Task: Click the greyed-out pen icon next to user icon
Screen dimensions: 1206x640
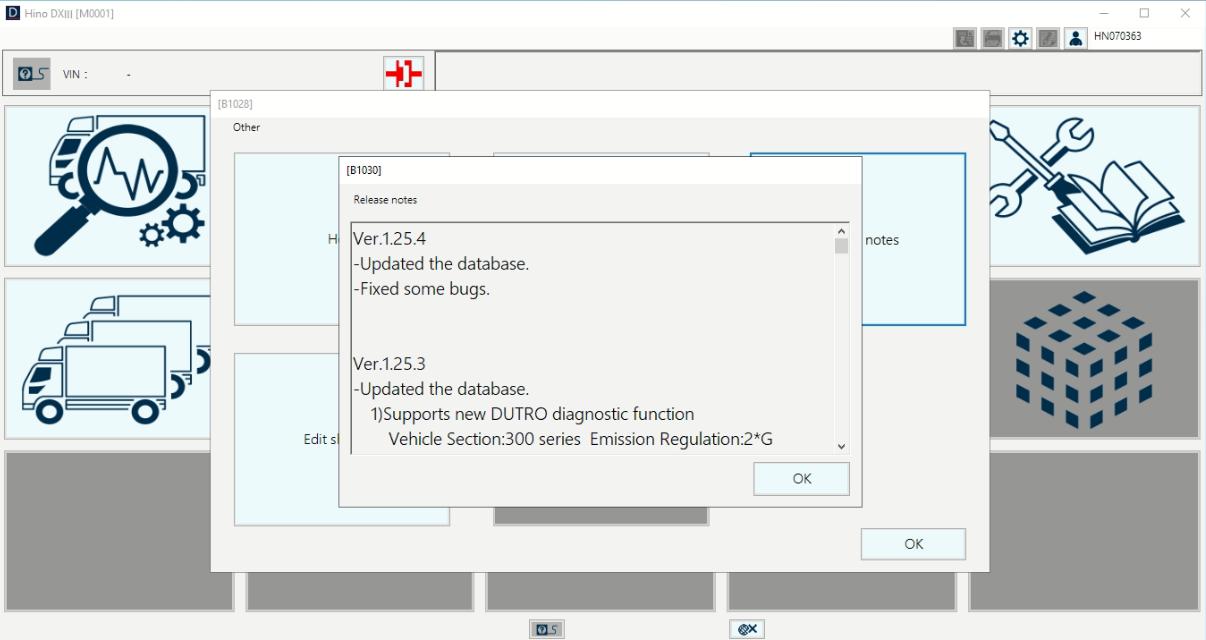Action: click(x=1047, y=38)
